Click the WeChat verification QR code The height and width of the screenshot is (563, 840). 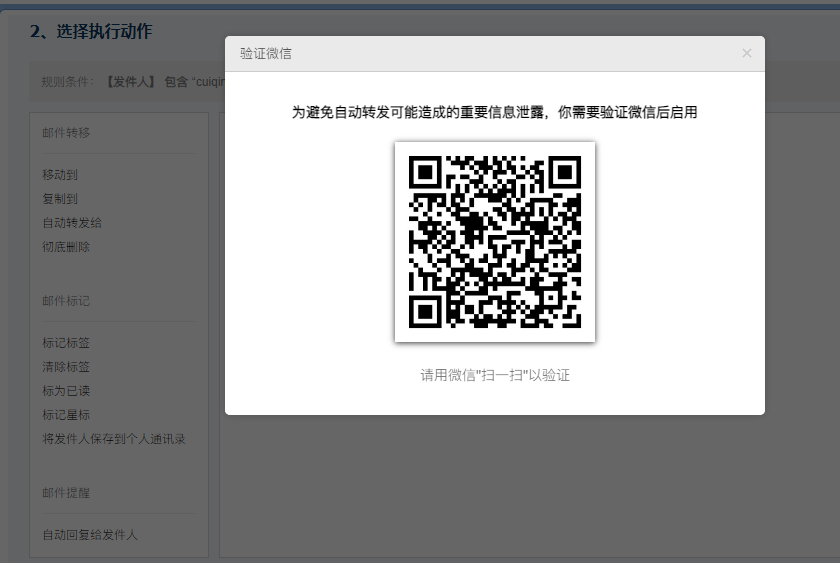494,242
